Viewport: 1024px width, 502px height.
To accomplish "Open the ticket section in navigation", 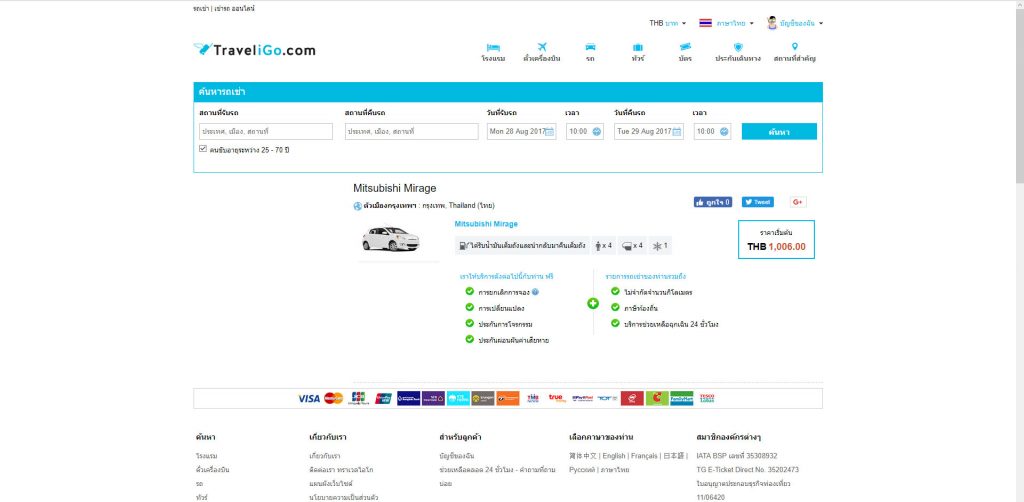I will [x=685, y=51].
